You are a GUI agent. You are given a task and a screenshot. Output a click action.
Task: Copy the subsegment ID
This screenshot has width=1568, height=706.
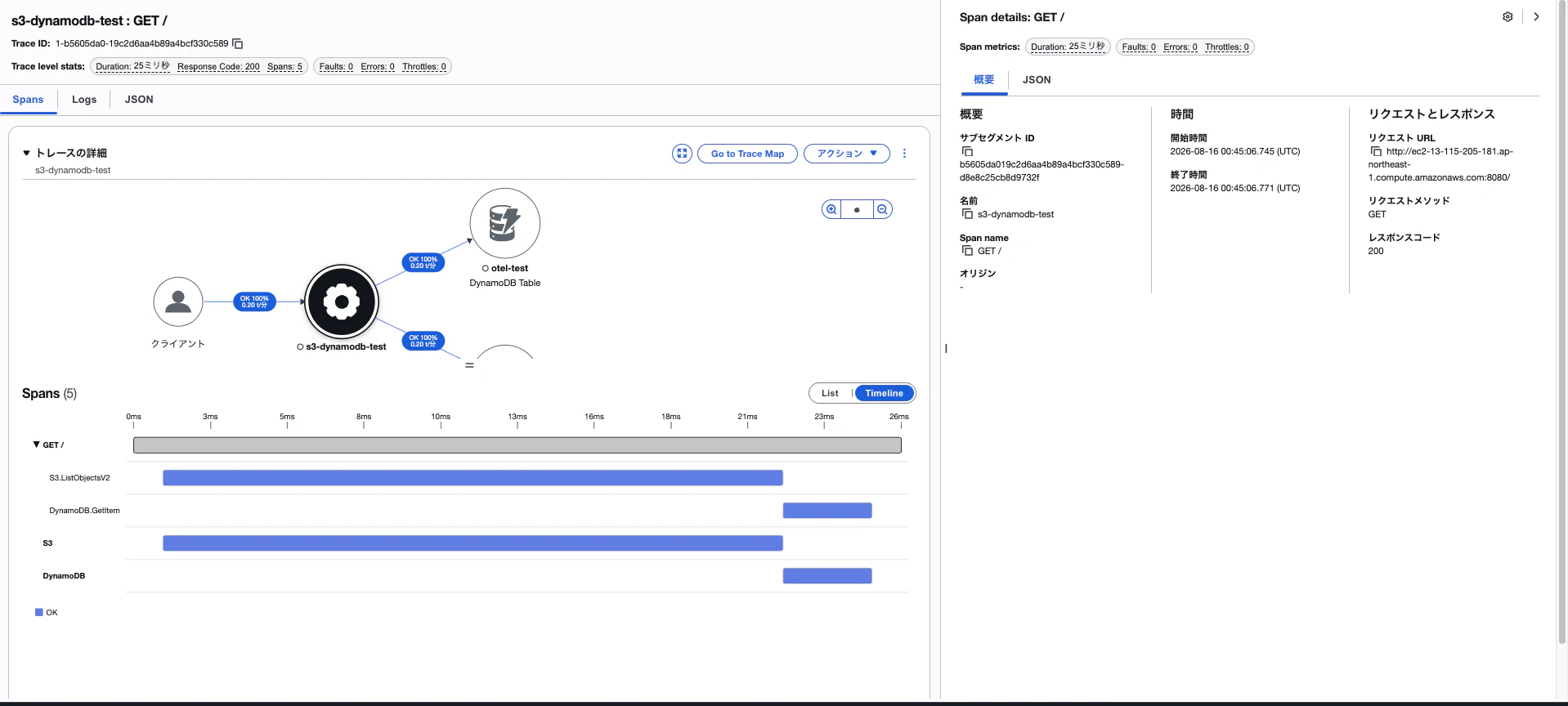967,151
